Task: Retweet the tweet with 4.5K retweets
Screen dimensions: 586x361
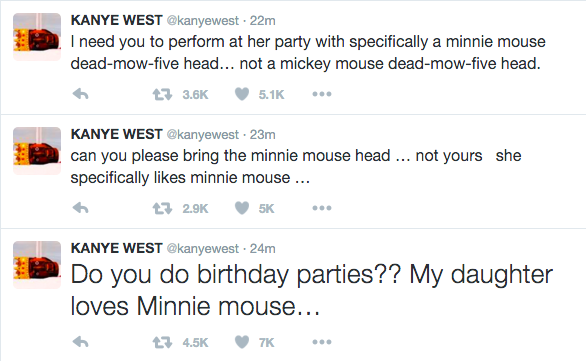Action: [162, 342]
